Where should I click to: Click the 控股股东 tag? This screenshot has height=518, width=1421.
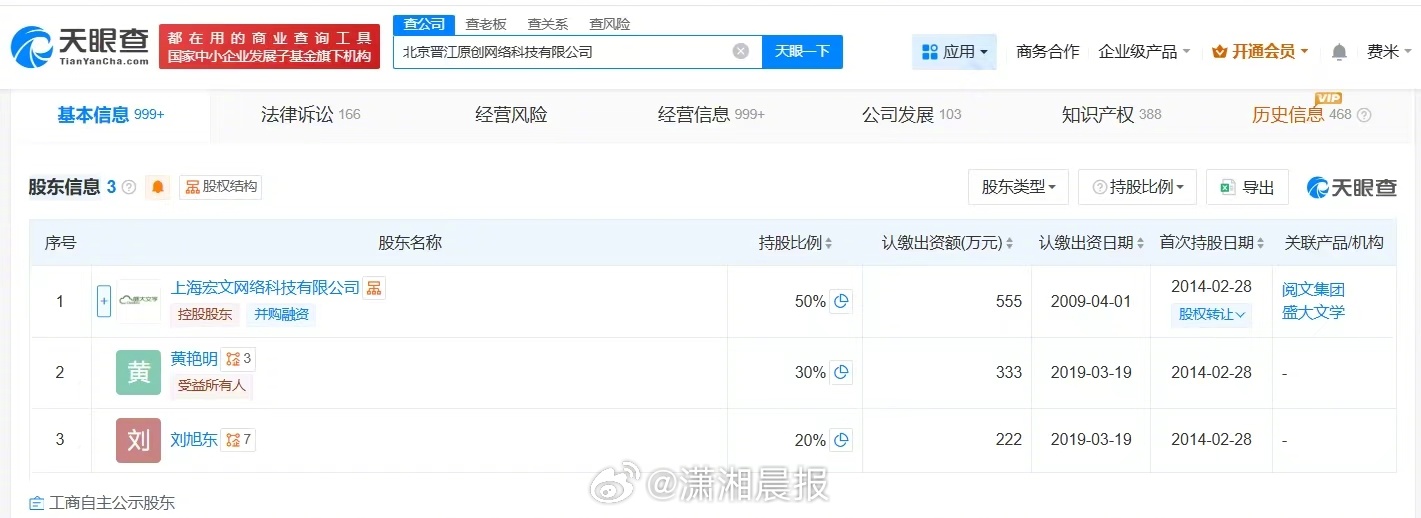pos(205,314)
